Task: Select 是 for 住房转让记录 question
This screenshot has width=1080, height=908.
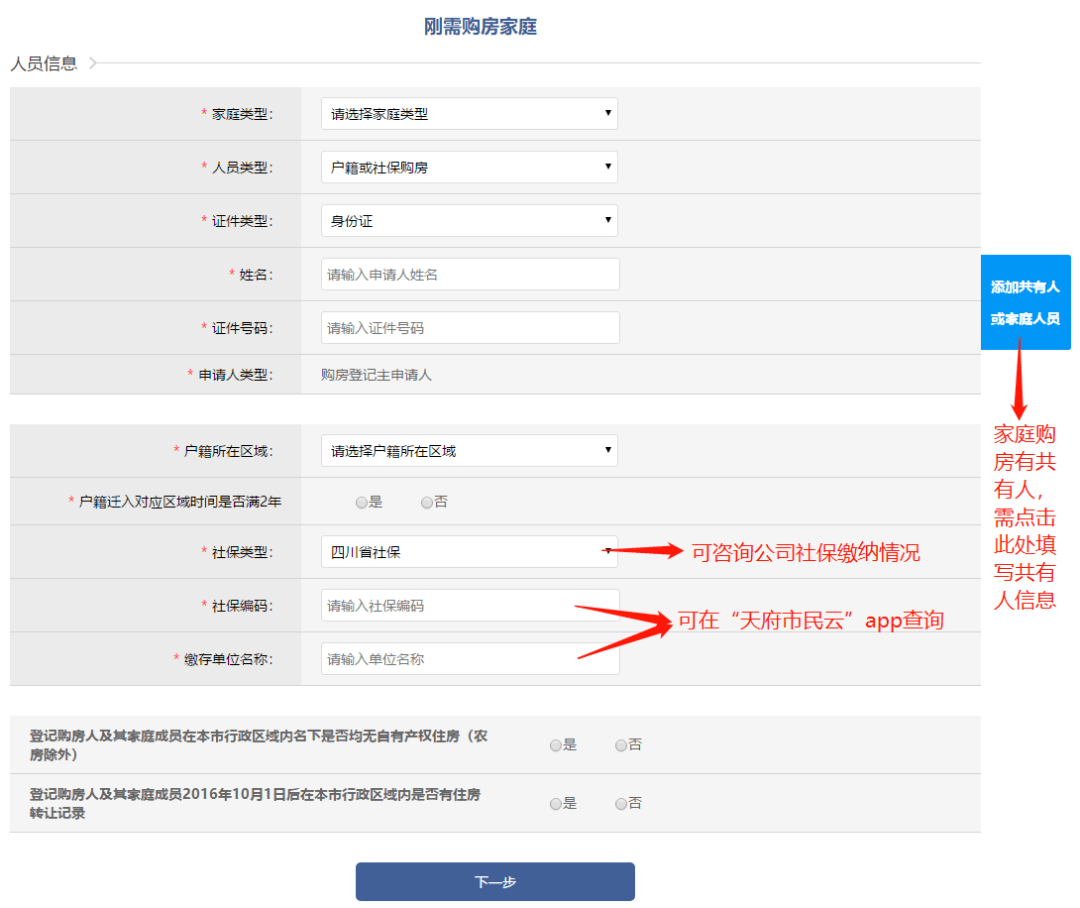Action: (556, 804)
